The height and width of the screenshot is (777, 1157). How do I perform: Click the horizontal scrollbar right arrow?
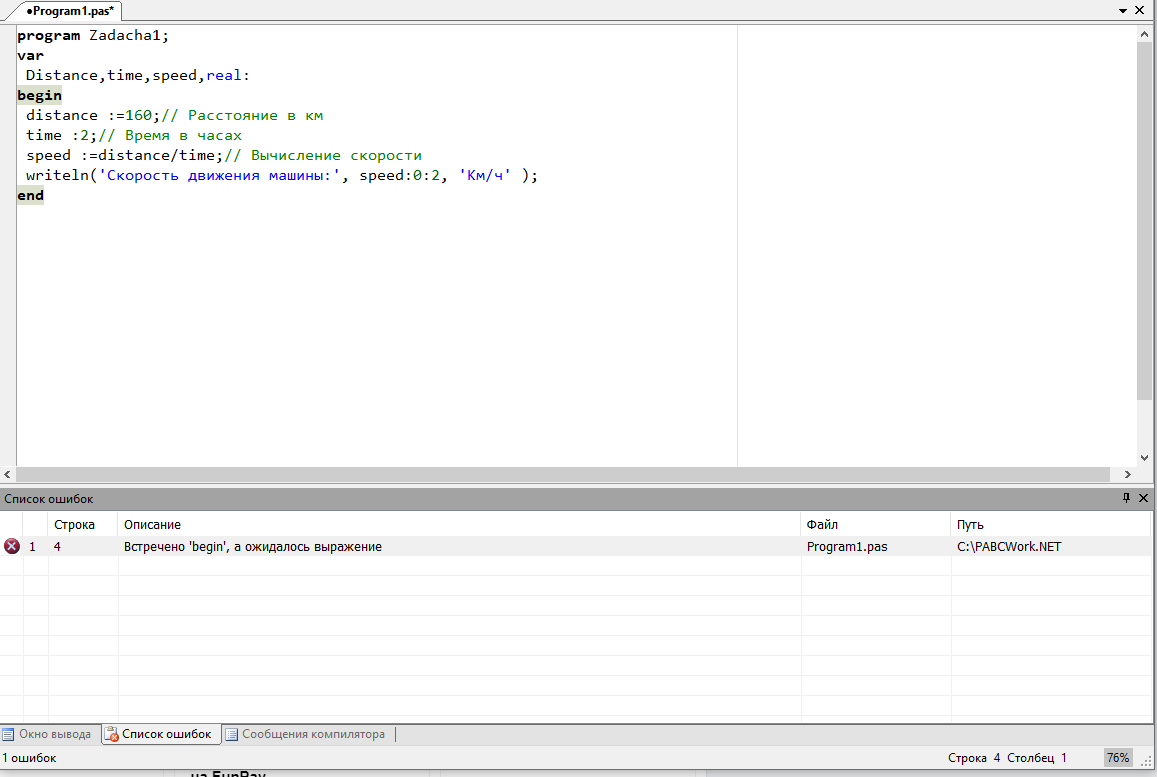1127,474
